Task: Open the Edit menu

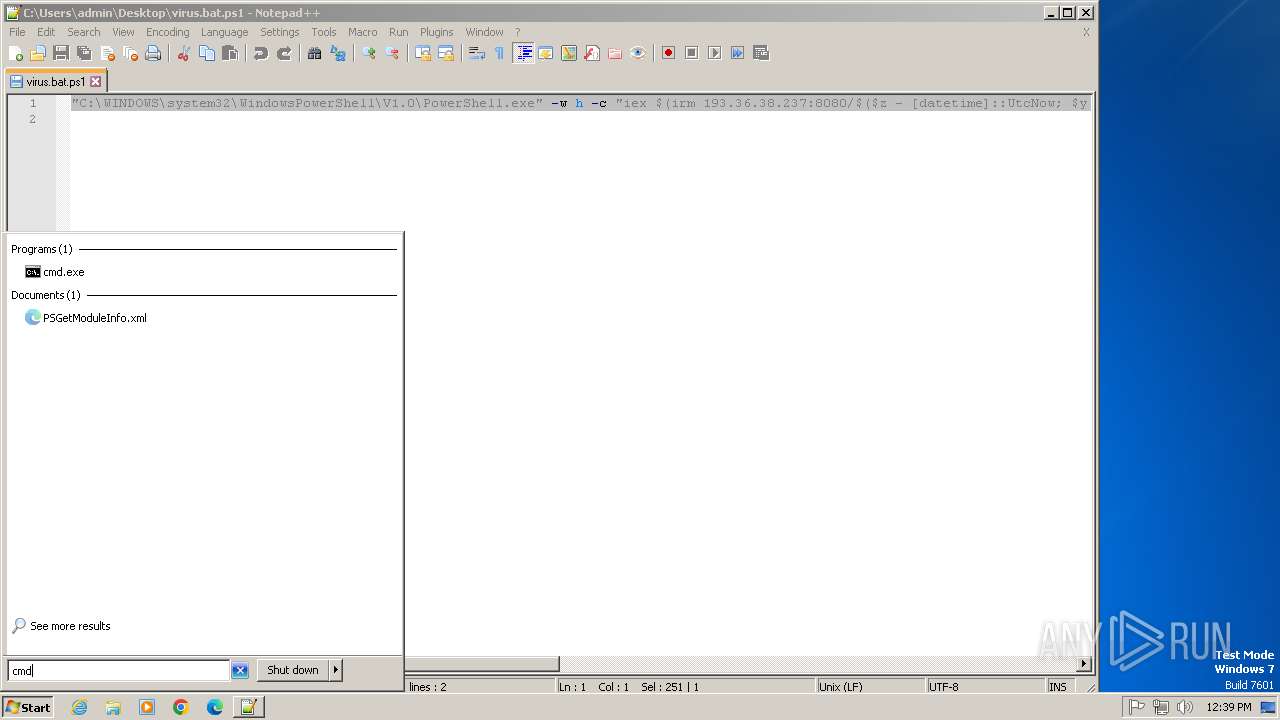Action: coord(46,32)
